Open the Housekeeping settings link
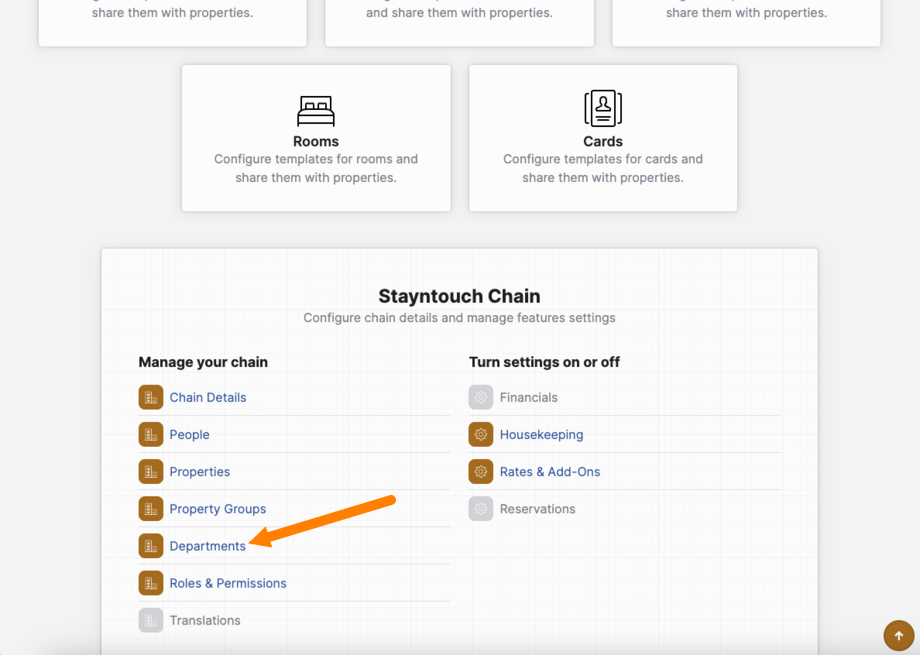Viewport: 920px width, 655px height. coord(542,434)
